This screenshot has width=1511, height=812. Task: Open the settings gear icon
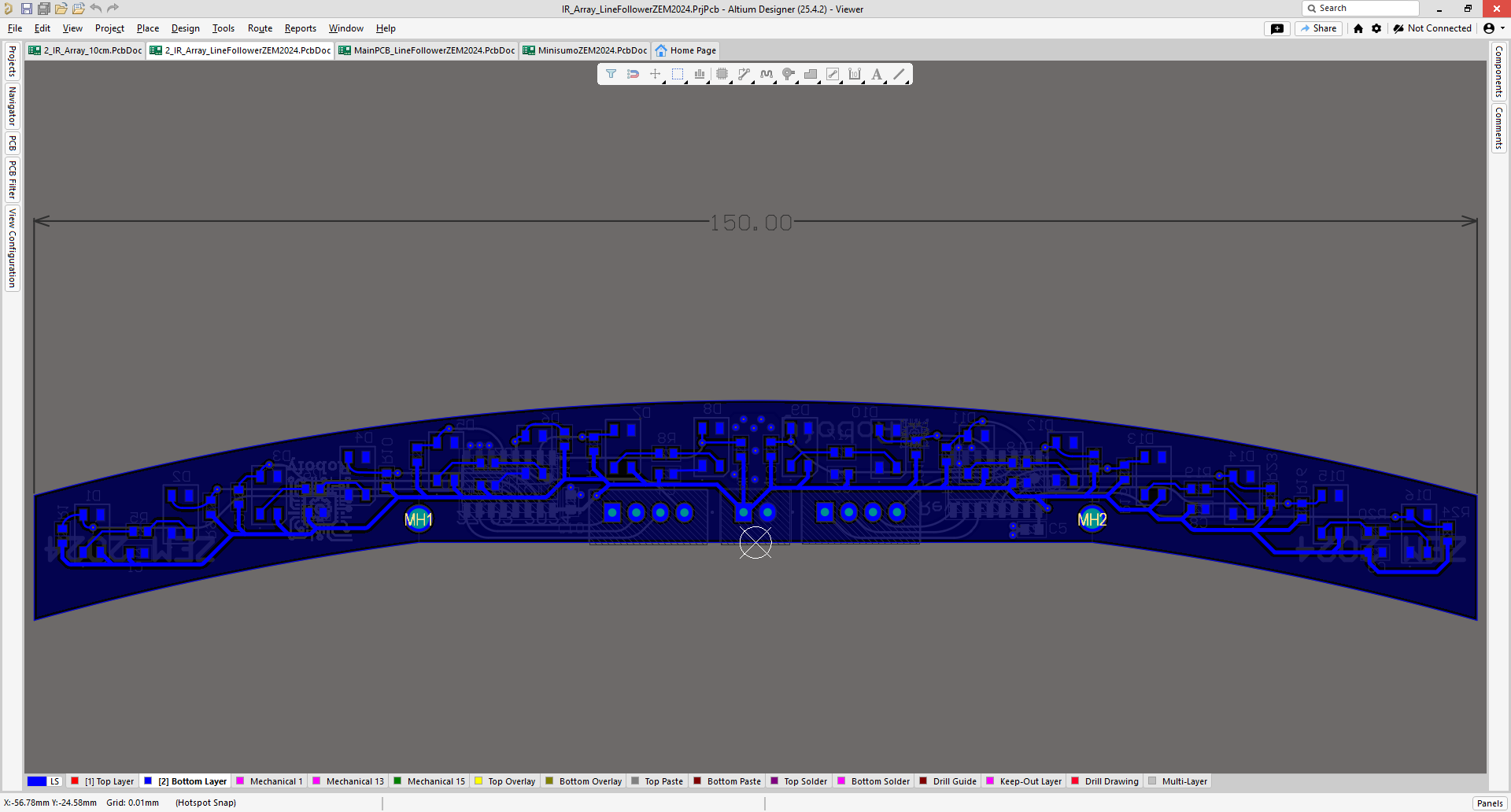coord(1376,28)
